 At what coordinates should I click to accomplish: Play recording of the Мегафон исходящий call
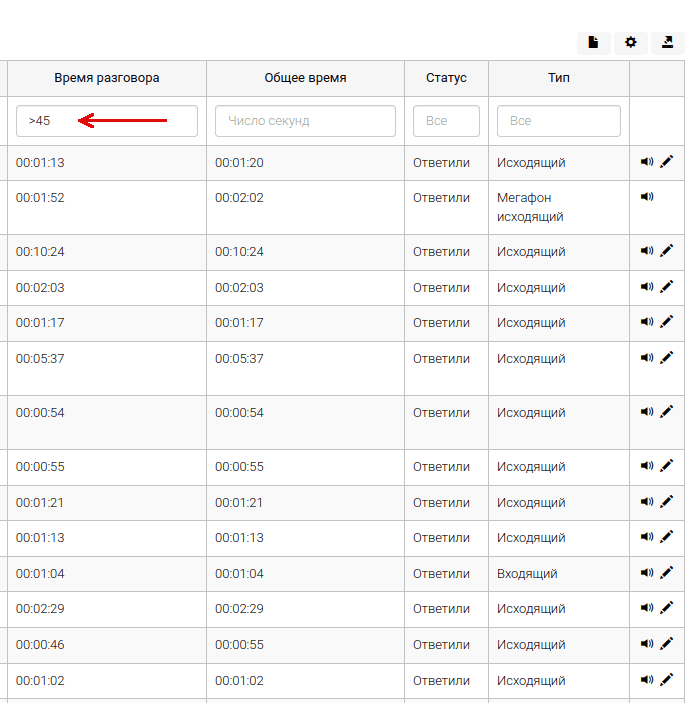tap(647, 197)
